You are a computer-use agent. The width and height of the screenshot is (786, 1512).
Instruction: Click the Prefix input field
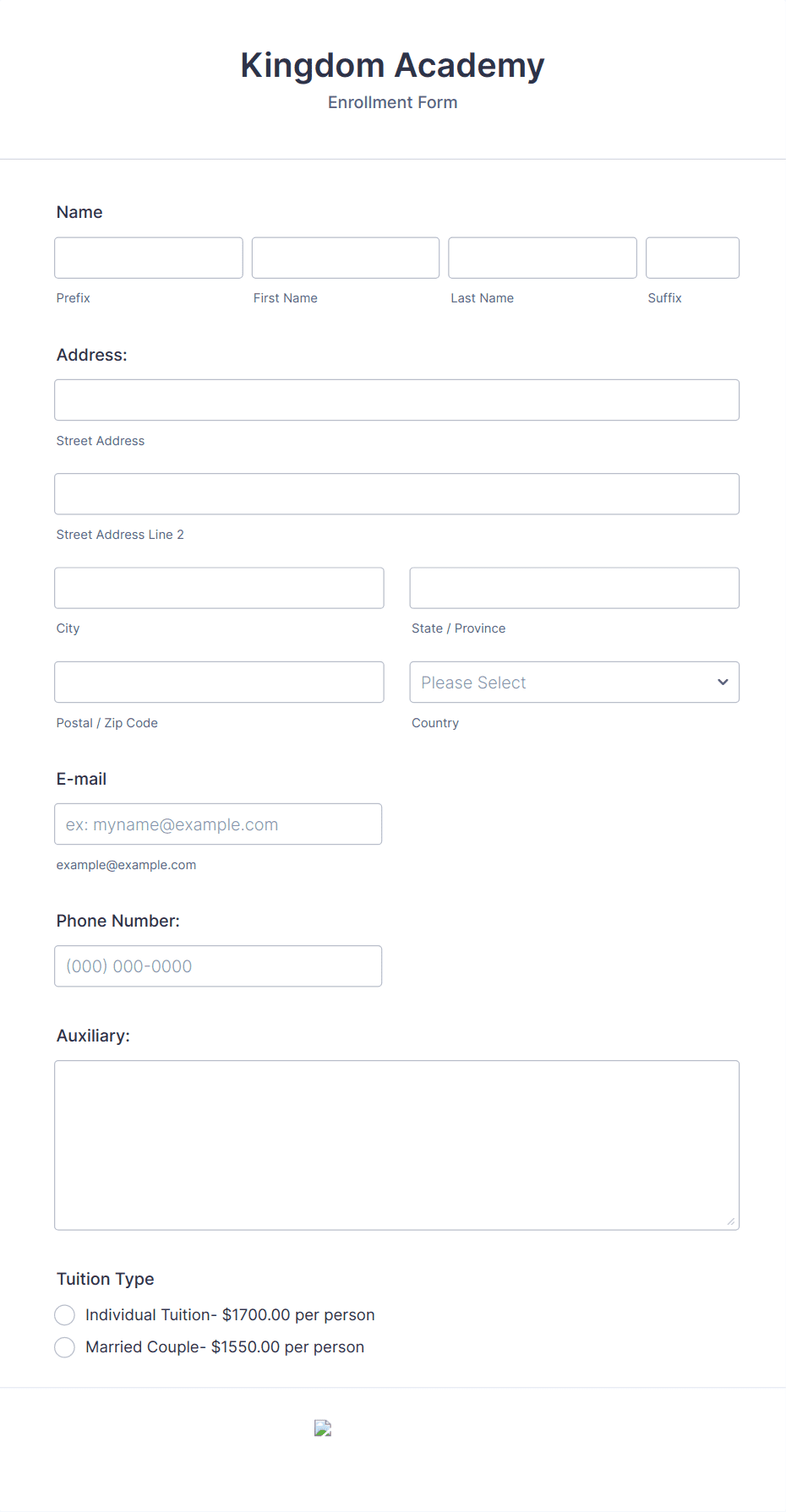(148, 258)
